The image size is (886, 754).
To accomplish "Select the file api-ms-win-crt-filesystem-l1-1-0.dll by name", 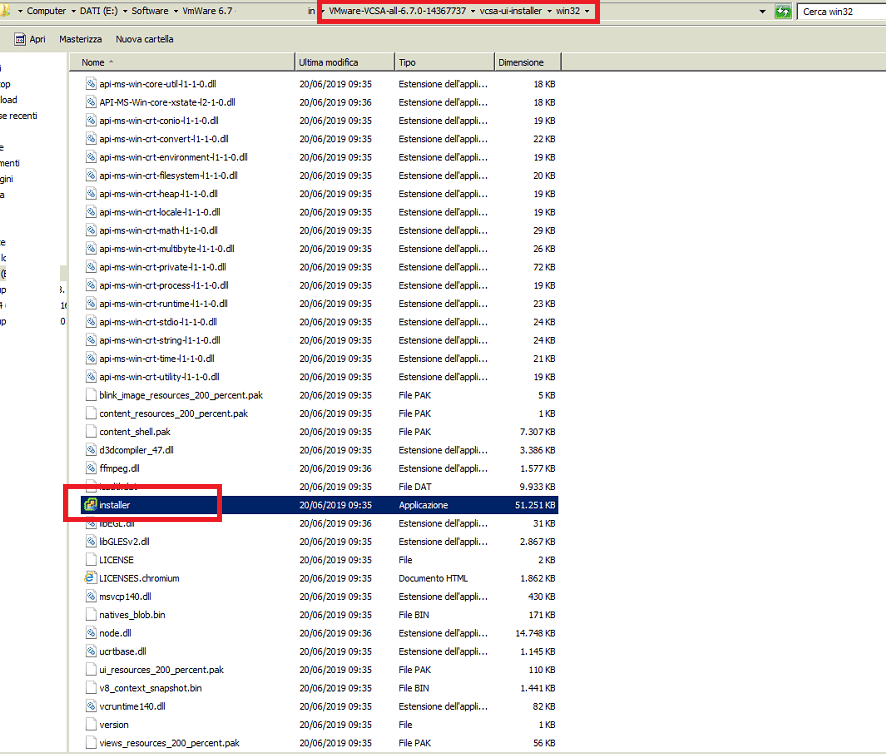I will pos(168,175).
